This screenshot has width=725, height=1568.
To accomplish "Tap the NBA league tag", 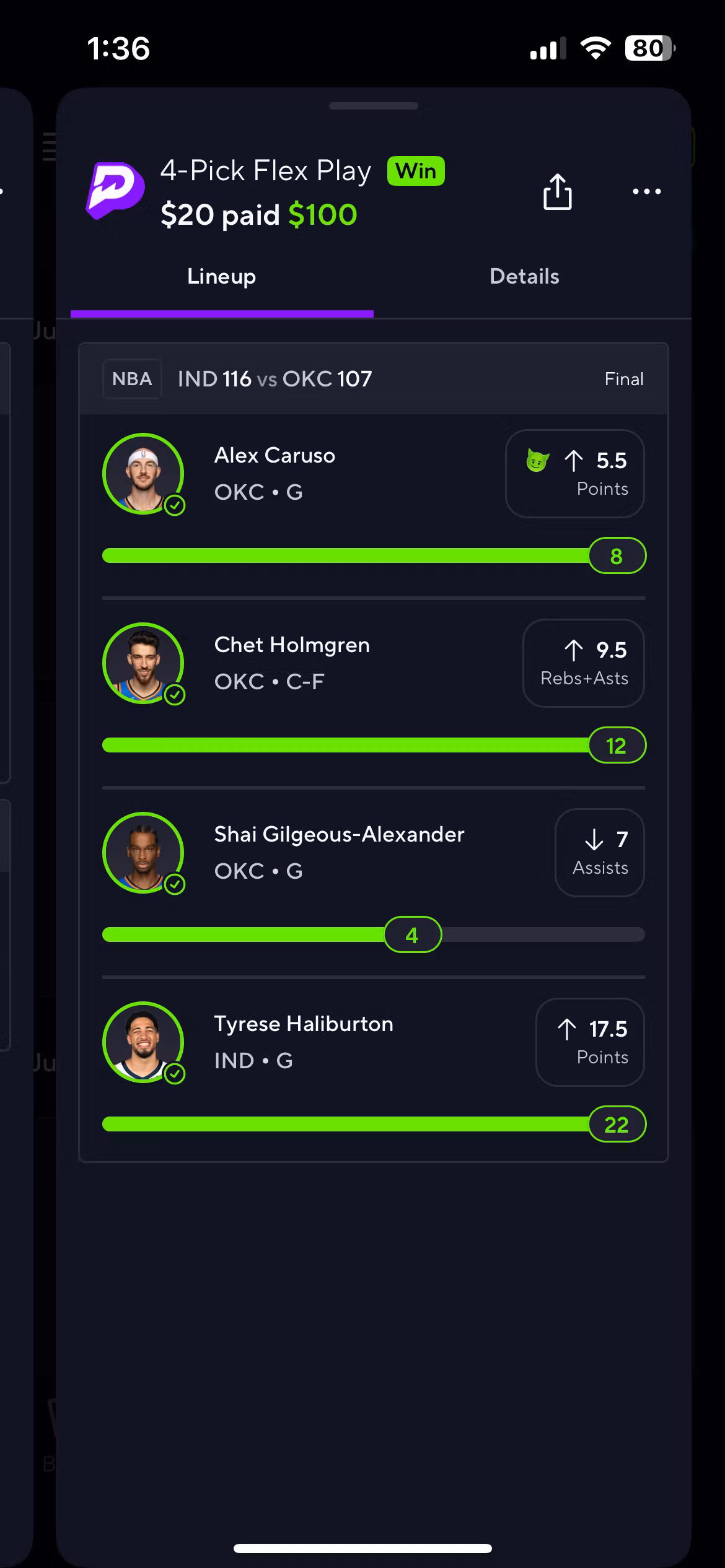I will 132,379.
